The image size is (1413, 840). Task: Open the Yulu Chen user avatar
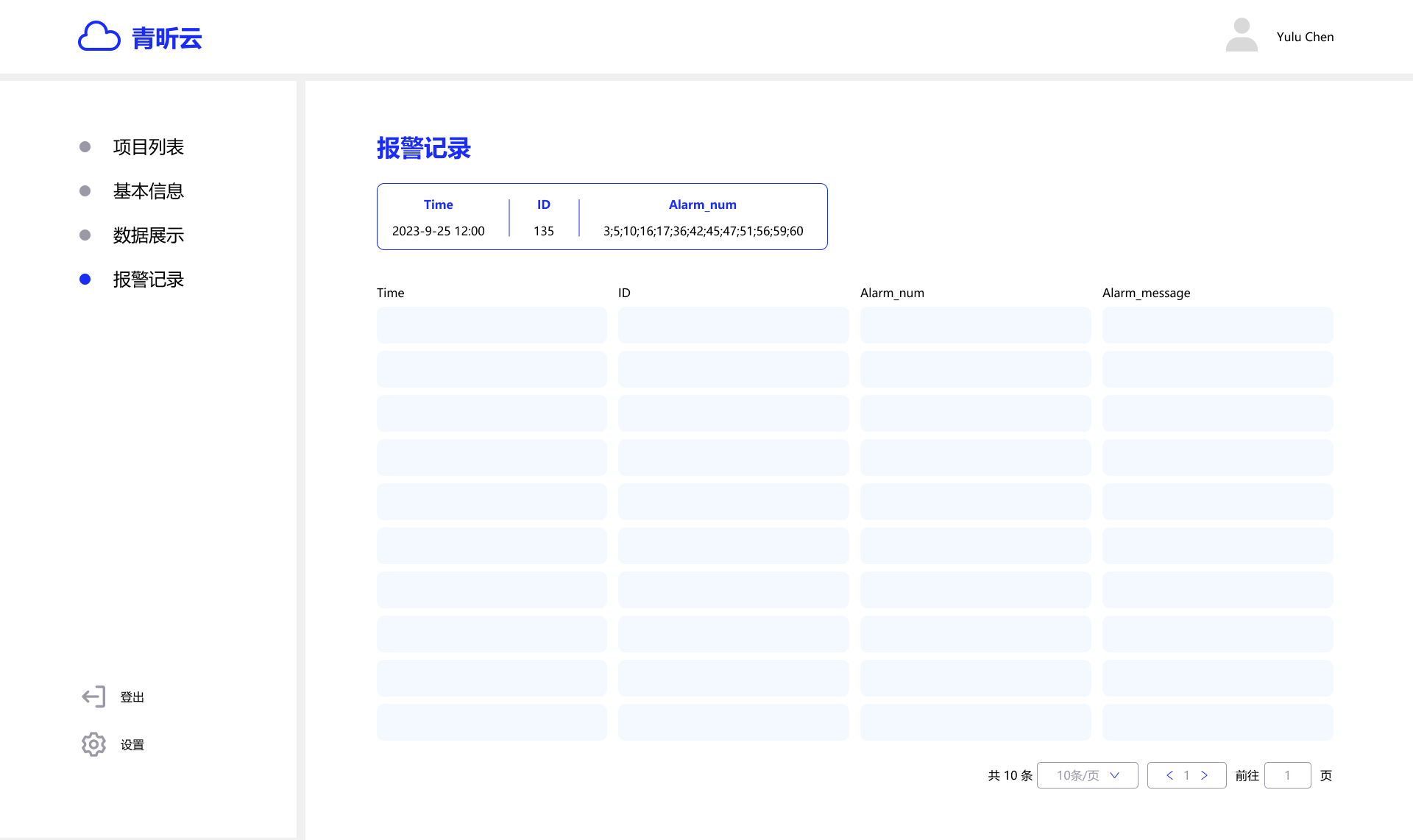pyautogui.click(x=1242, y=35)
